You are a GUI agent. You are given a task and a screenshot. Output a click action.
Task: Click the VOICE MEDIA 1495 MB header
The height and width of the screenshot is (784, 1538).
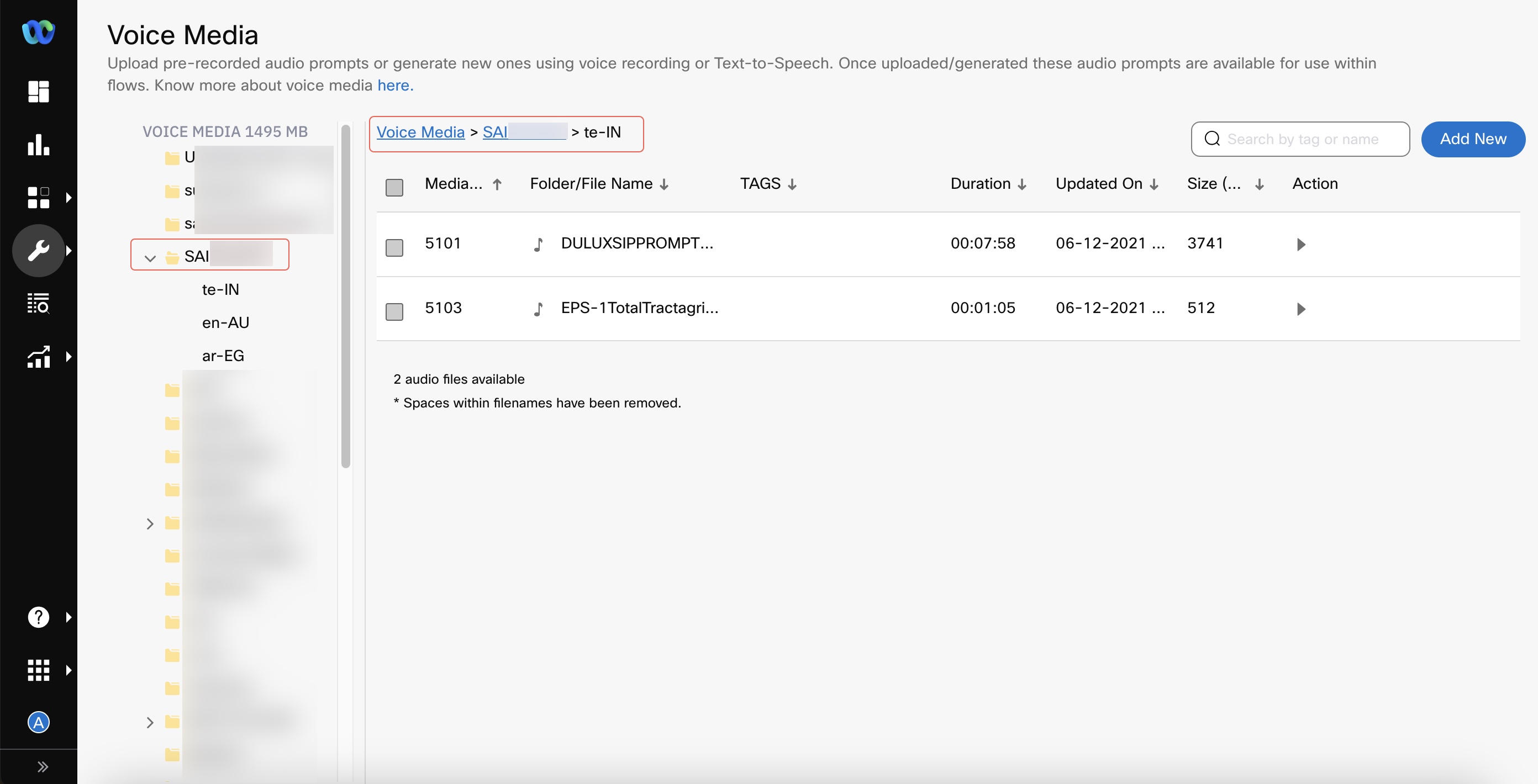pyautogui.click(x=225, y=132)
